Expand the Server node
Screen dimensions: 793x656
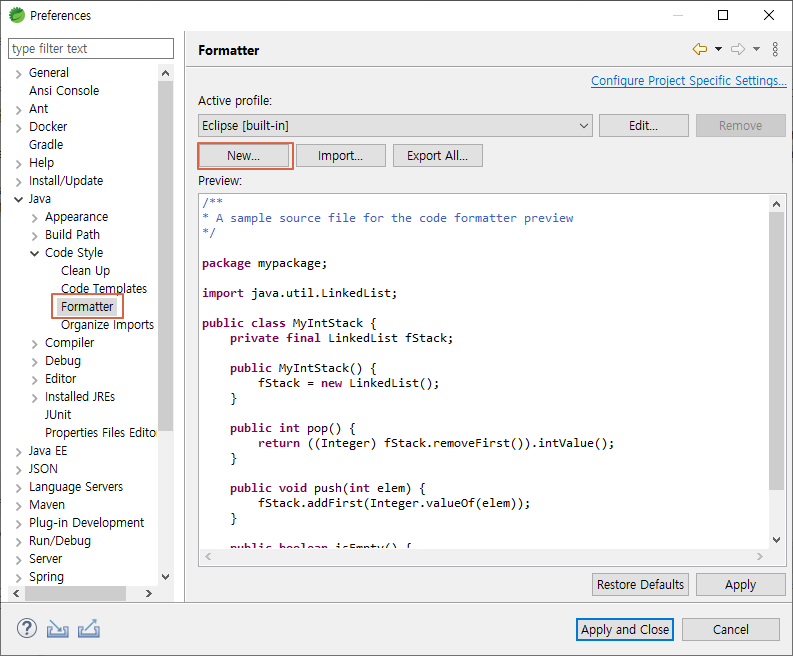18,560
